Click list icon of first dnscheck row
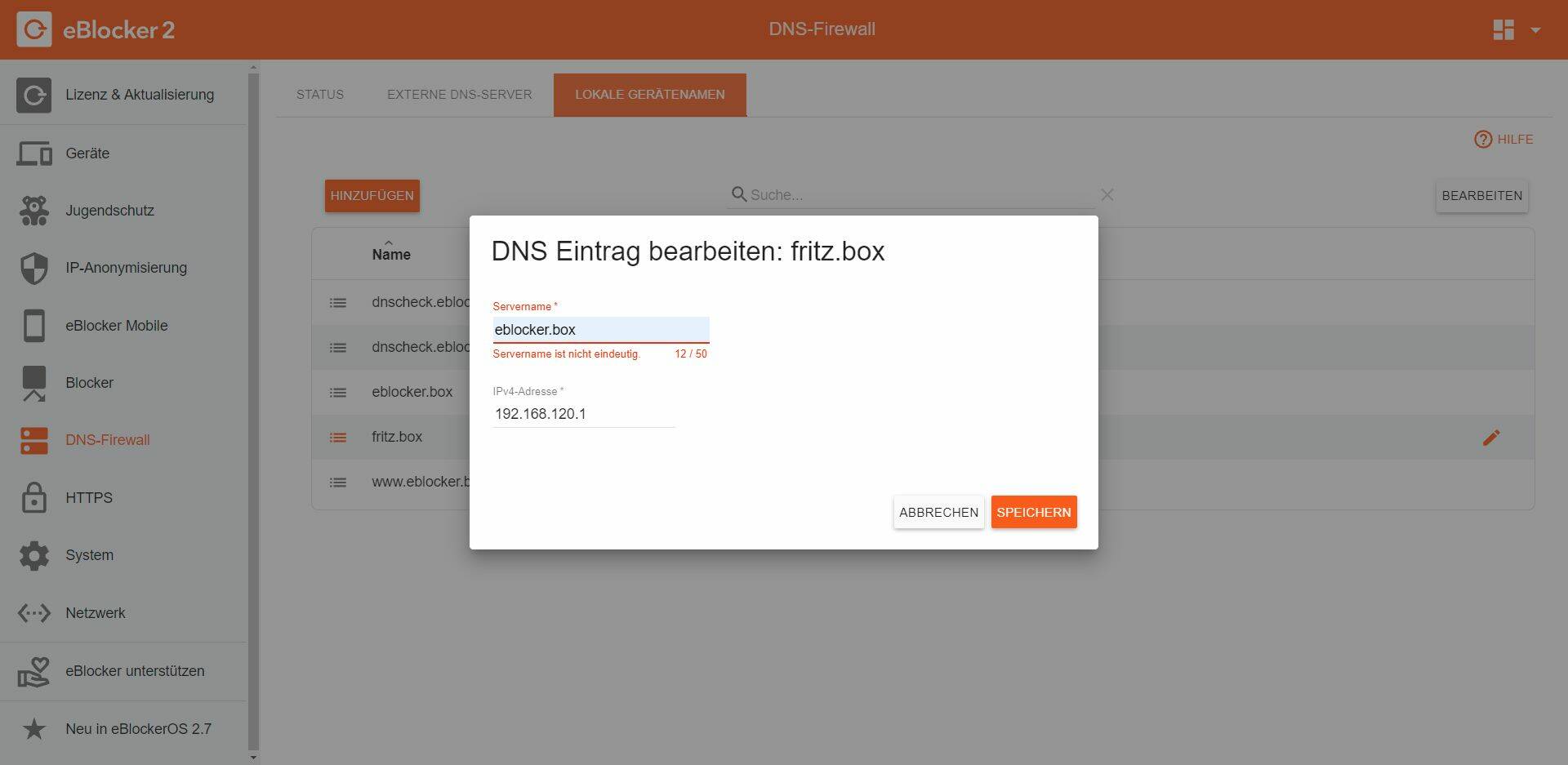Screen dimensions: 1568x765 click(338, 303)
